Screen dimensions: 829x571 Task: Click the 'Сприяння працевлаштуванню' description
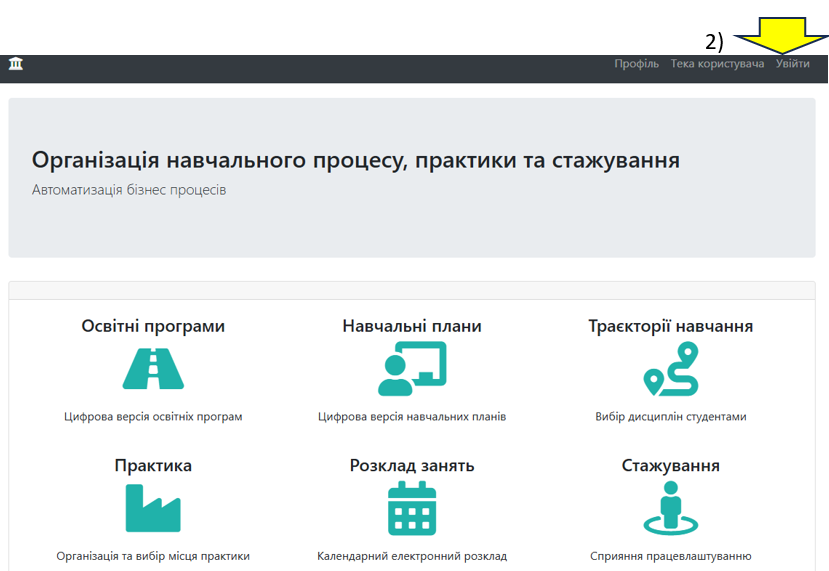tap(670, 557)
